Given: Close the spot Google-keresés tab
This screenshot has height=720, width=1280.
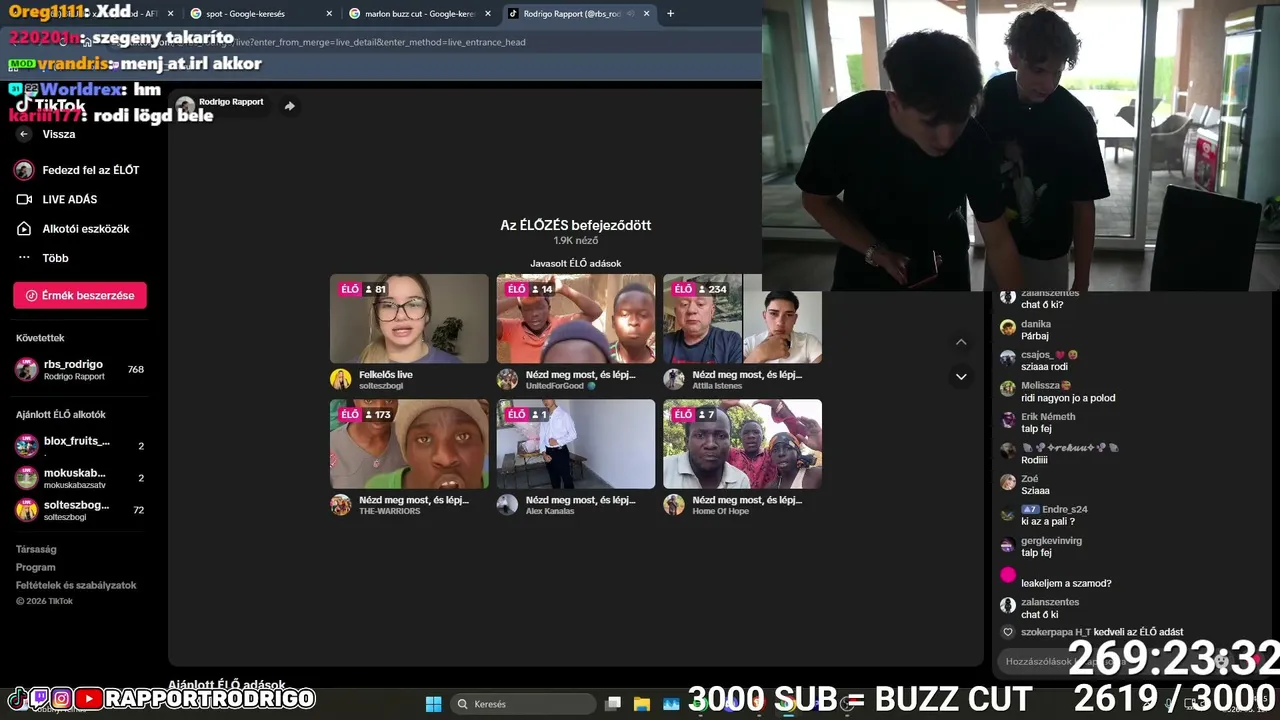Looking at the screenshot, I should (329, 14).
